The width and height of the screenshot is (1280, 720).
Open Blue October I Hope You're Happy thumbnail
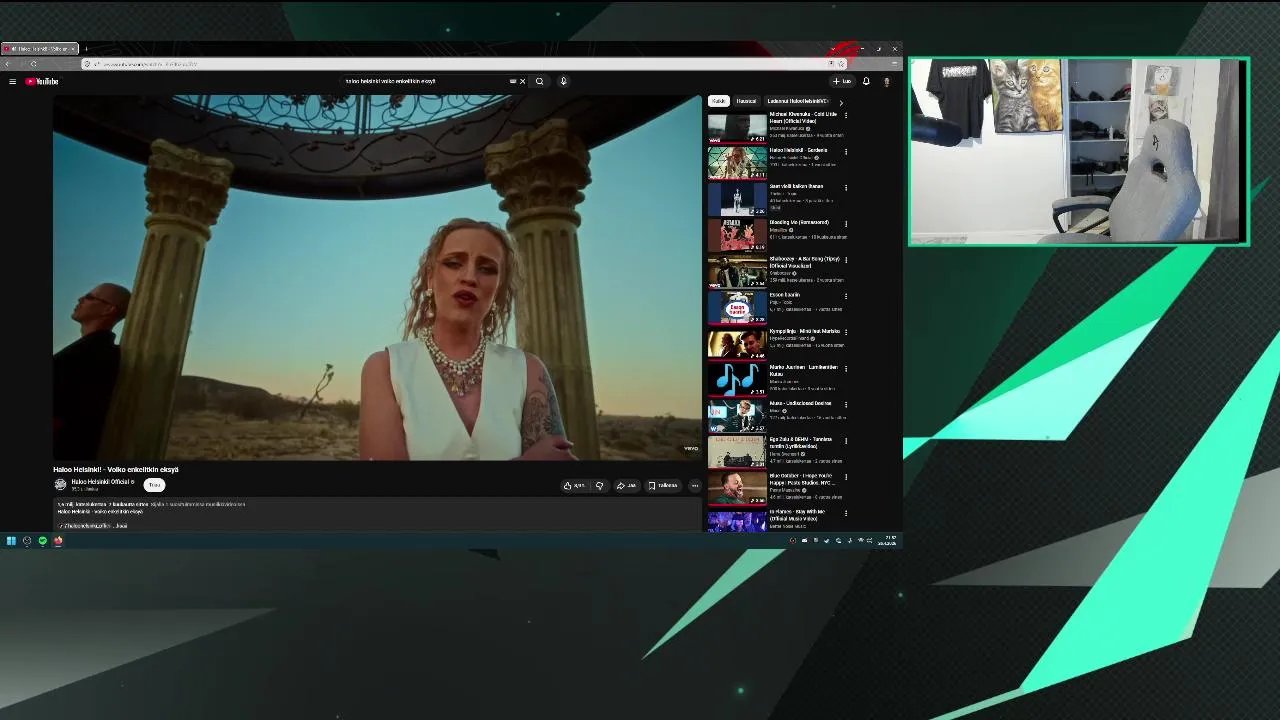pos(737,488)
